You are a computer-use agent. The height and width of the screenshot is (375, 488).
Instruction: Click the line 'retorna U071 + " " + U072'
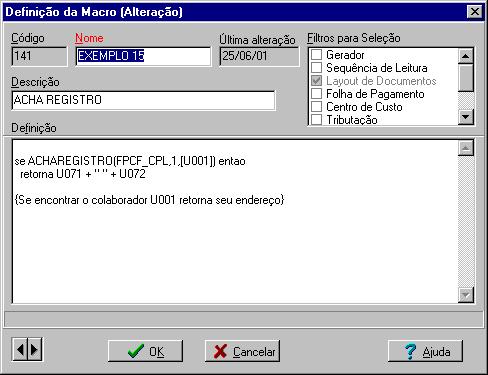[x=83, y=174]
